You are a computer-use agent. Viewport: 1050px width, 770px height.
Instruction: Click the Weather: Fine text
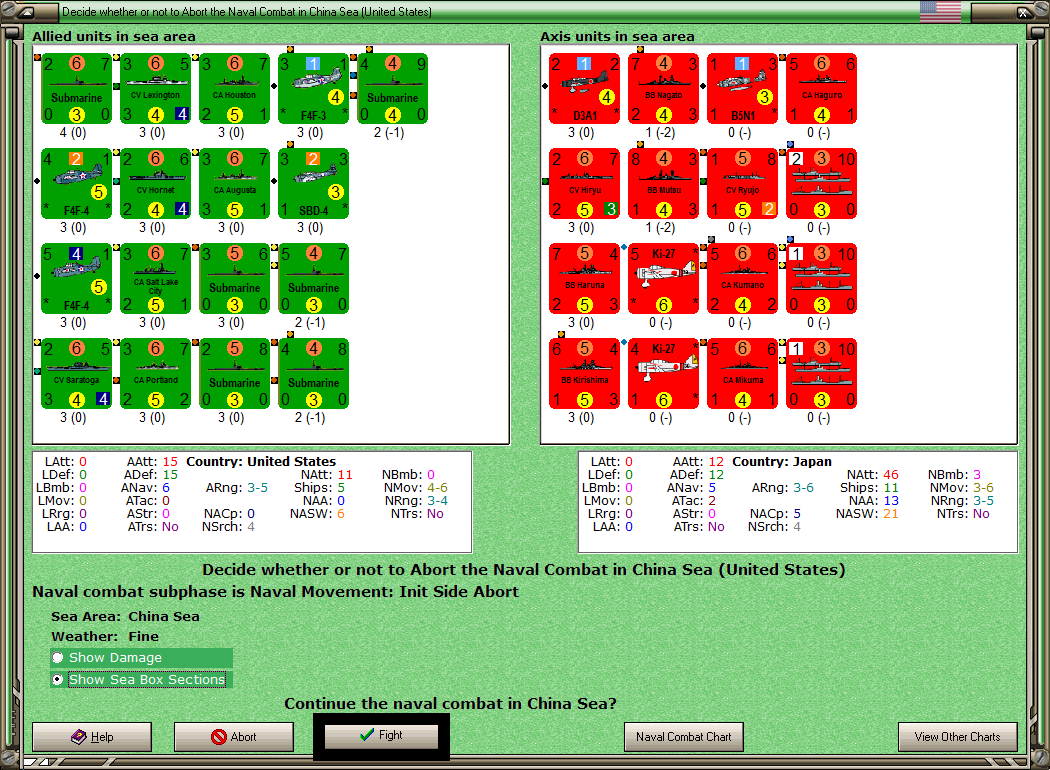105,636
